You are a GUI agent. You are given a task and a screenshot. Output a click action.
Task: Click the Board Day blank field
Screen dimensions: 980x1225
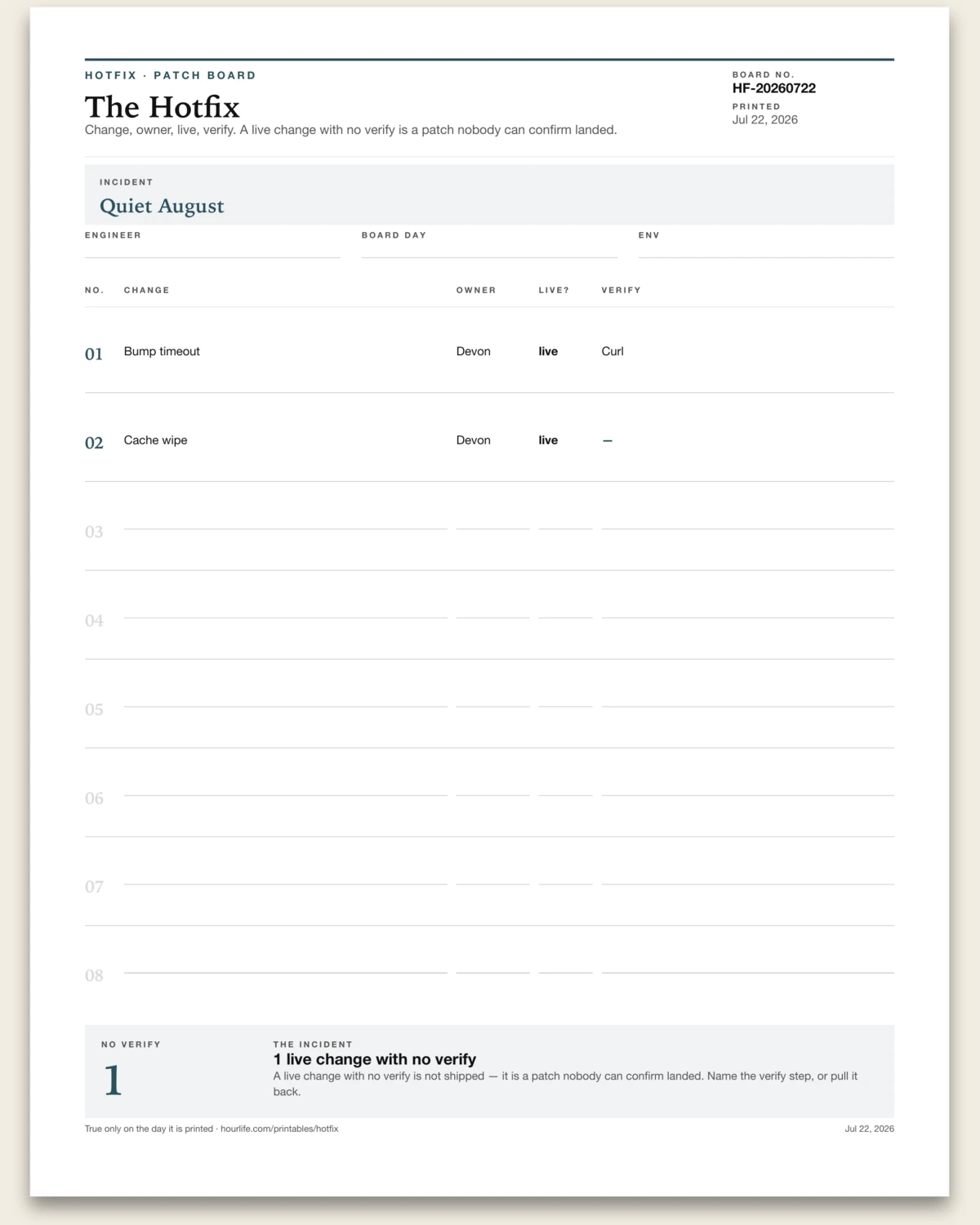coord(489,250)
